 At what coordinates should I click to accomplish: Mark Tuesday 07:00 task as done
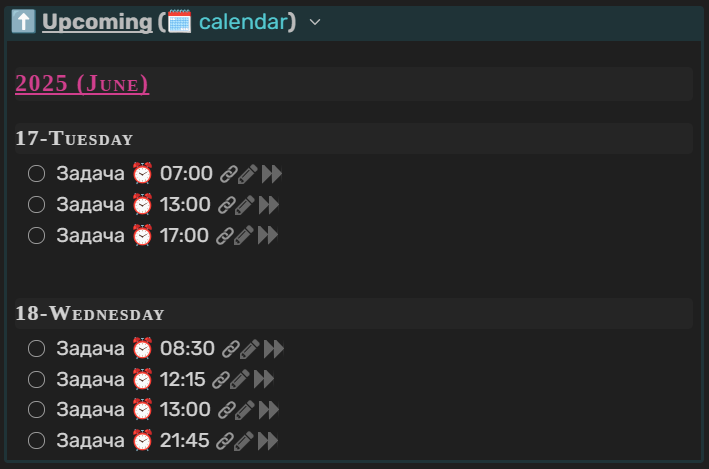coord(37,175)
